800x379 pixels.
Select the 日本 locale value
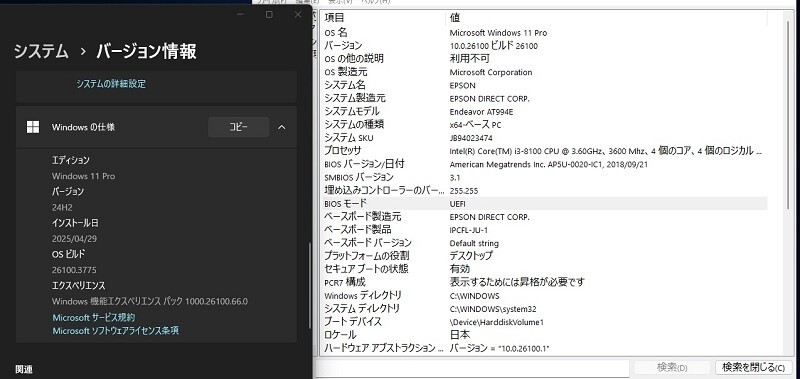[460, 335]
